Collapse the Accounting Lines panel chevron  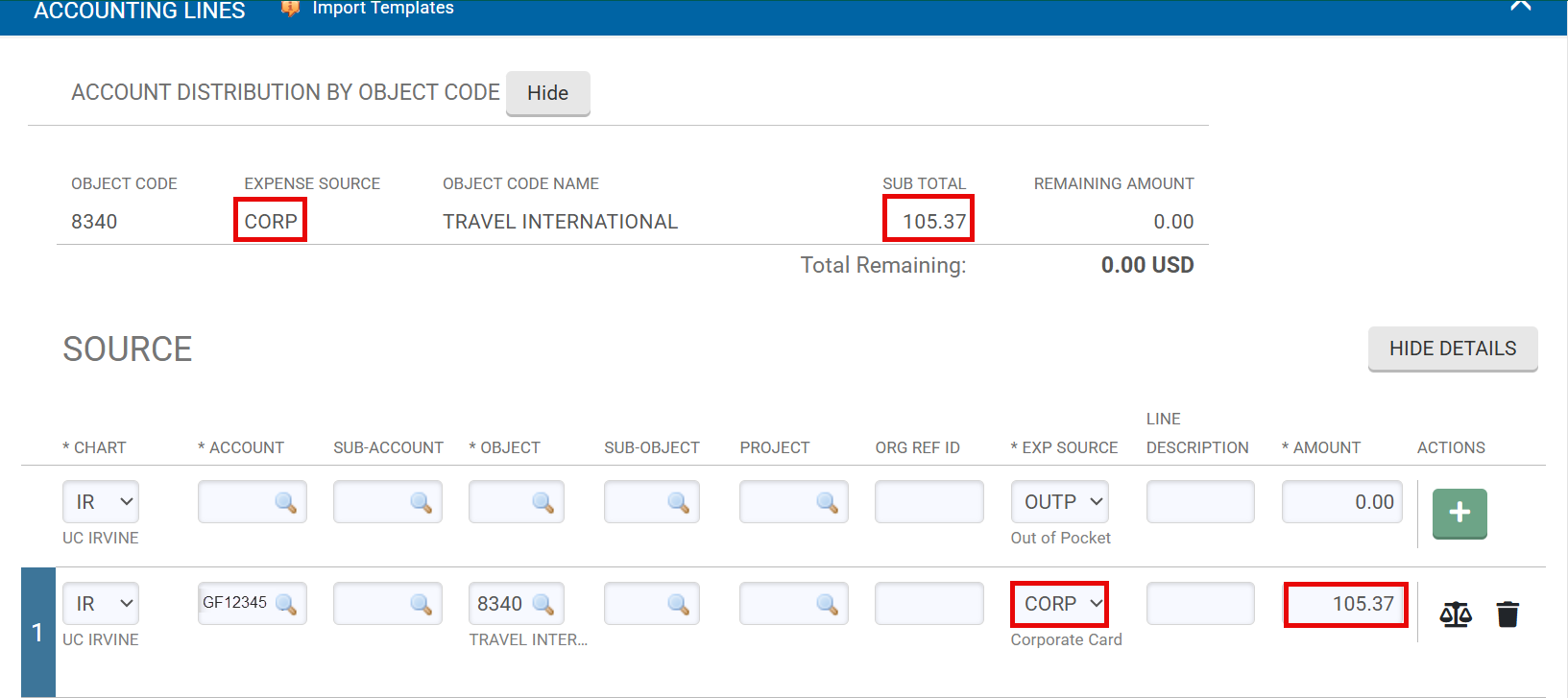[1520, 7]
